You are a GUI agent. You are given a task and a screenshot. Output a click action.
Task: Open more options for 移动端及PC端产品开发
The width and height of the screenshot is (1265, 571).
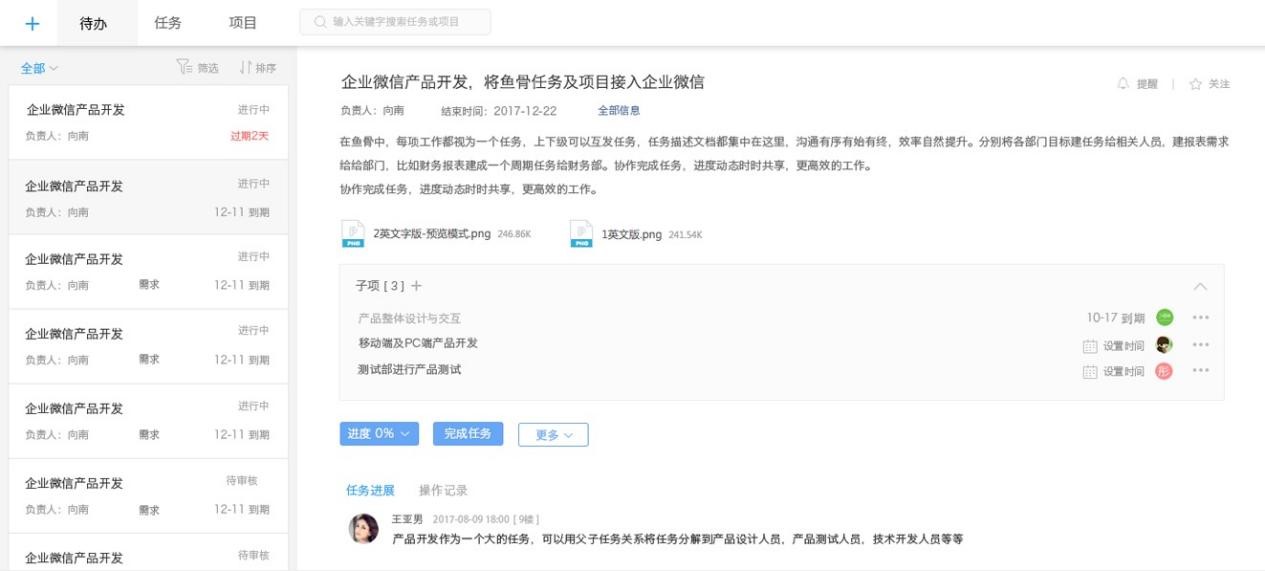click(1201, 345)
